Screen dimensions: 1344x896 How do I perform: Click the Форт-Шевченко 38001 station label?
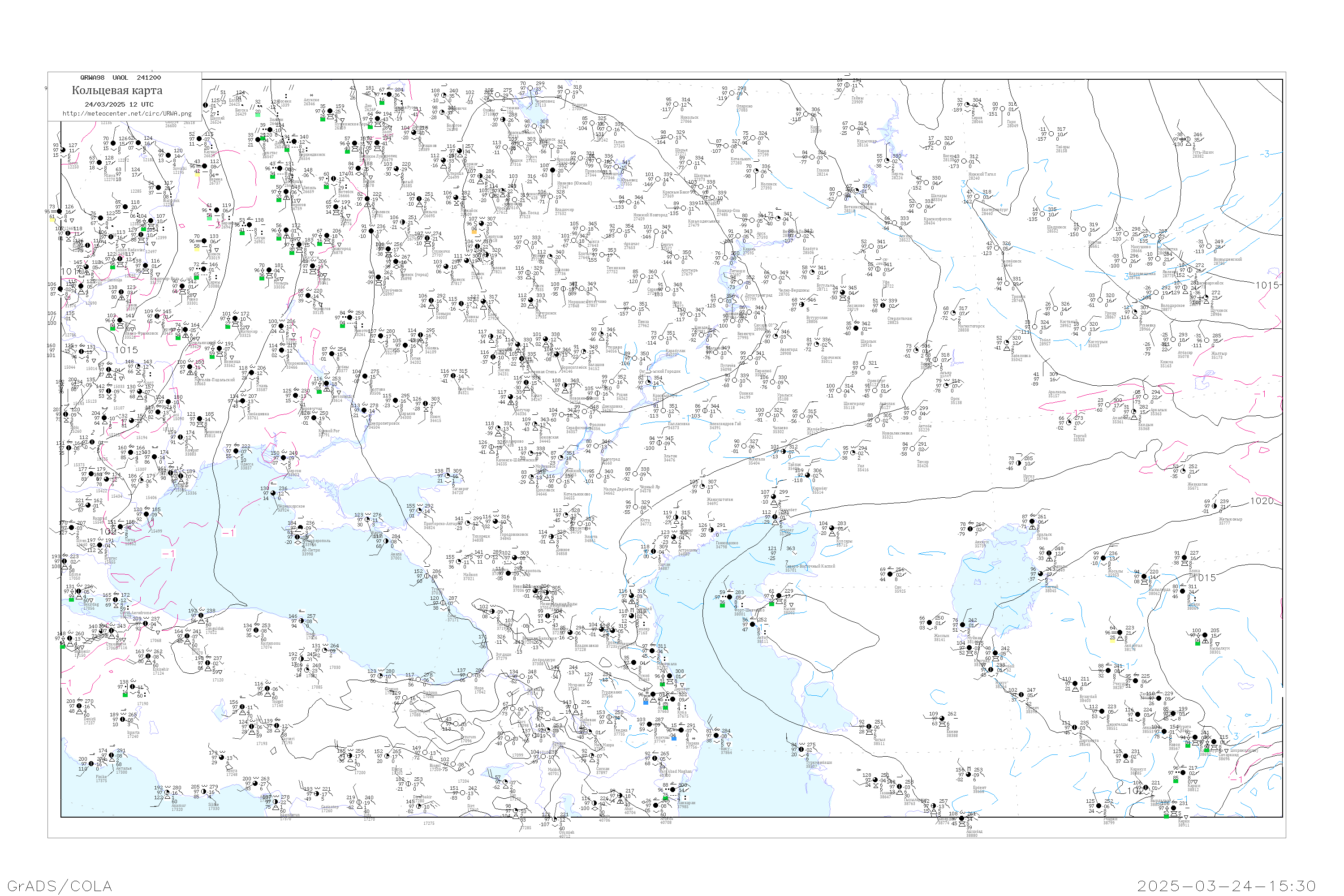click(x=747, y=612)
